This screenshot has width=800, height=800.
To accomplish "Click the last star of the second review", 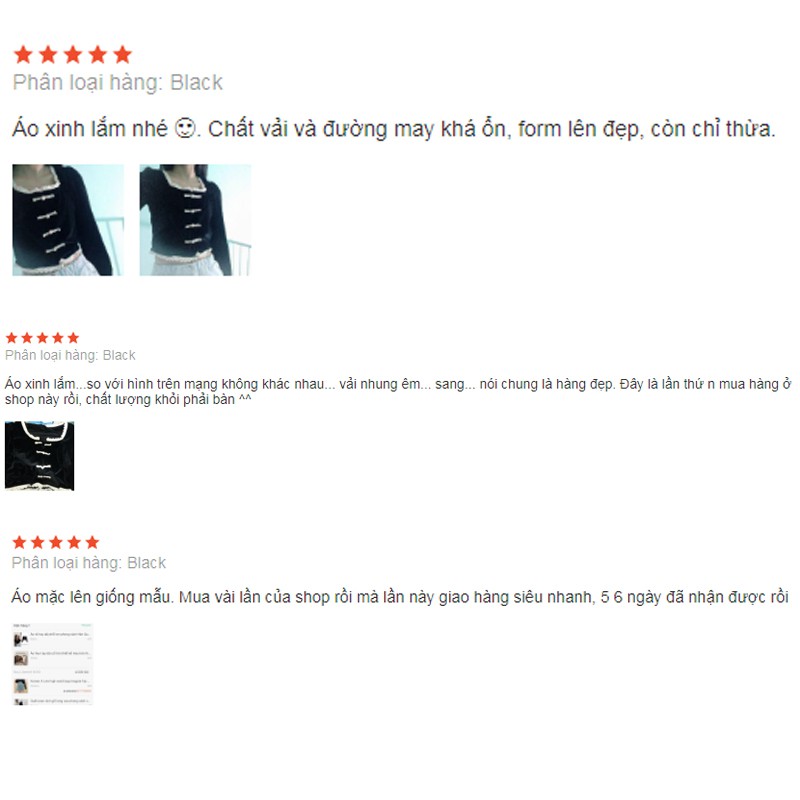I will click(73, 338).
